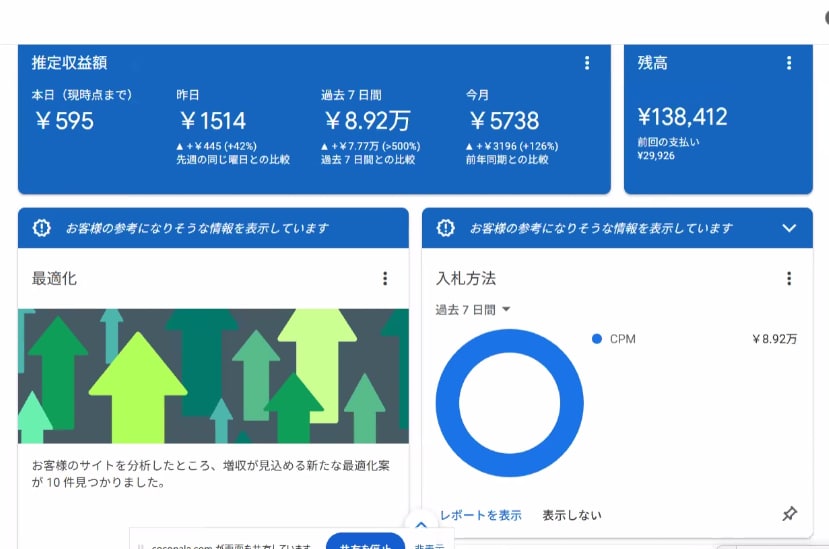Open the 推定収益額 card options menu
Screen dimensions: 829x549
coord(587,63)
